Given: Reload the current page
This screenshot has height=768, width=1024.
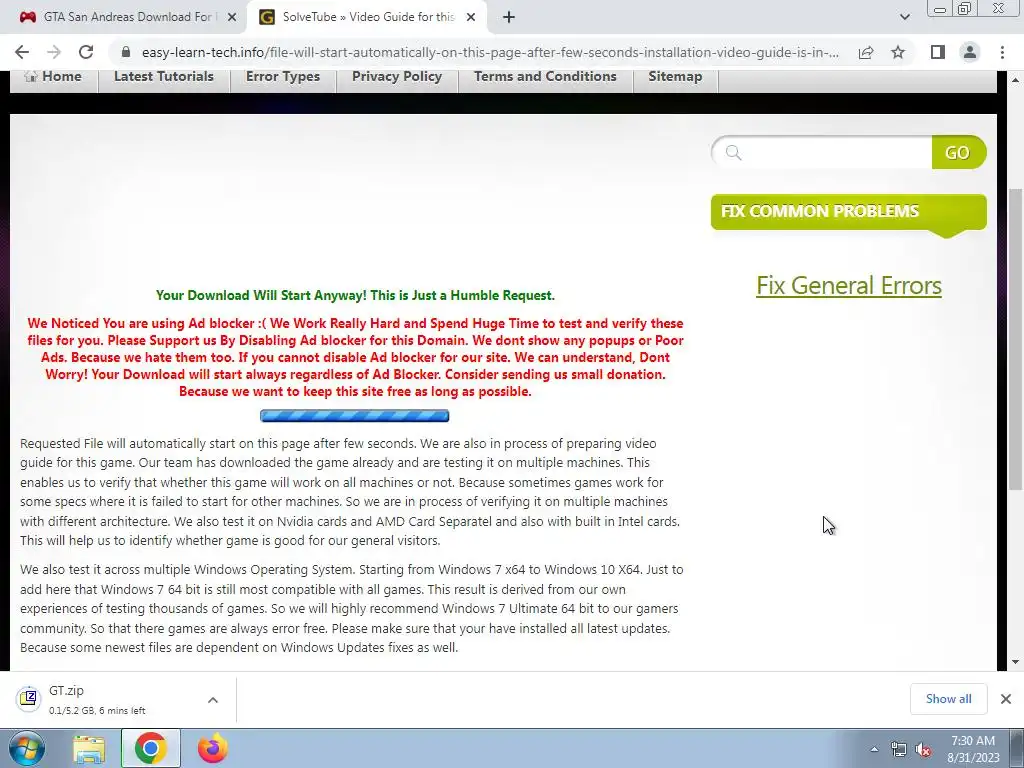Looking at the screenshot, I should (x=86, y=52).
